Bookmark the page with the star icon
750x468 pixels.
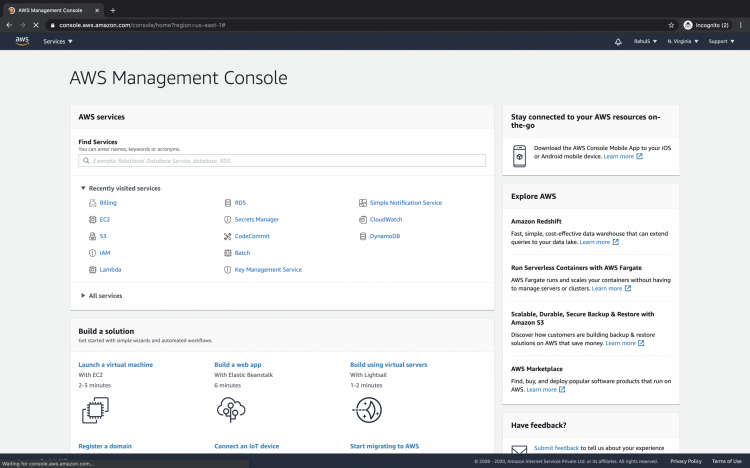pyautogui.click(x=671, y=25)
